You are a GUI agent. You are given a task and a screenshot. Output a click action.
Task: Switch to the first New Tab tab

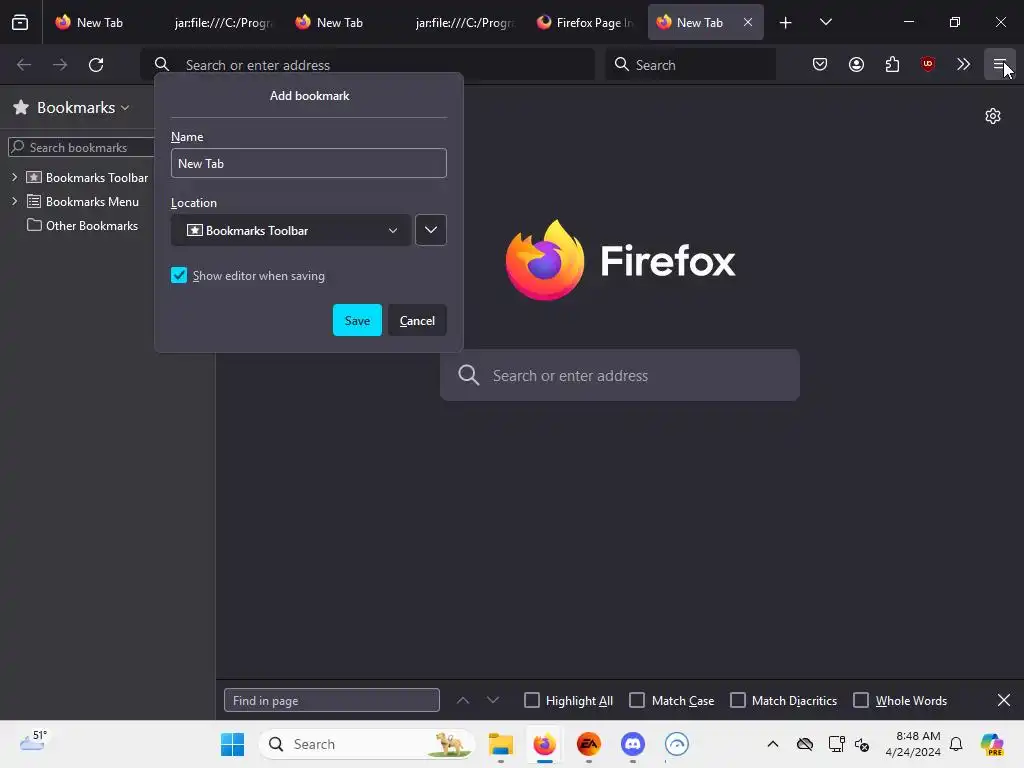(x=98, y=22)
